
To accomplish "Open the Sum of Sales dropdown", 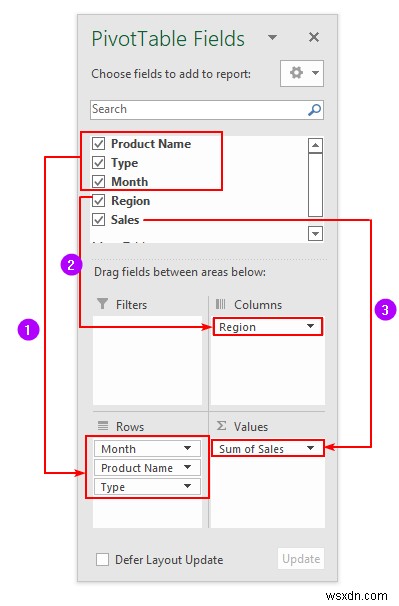I will [310, 448].
